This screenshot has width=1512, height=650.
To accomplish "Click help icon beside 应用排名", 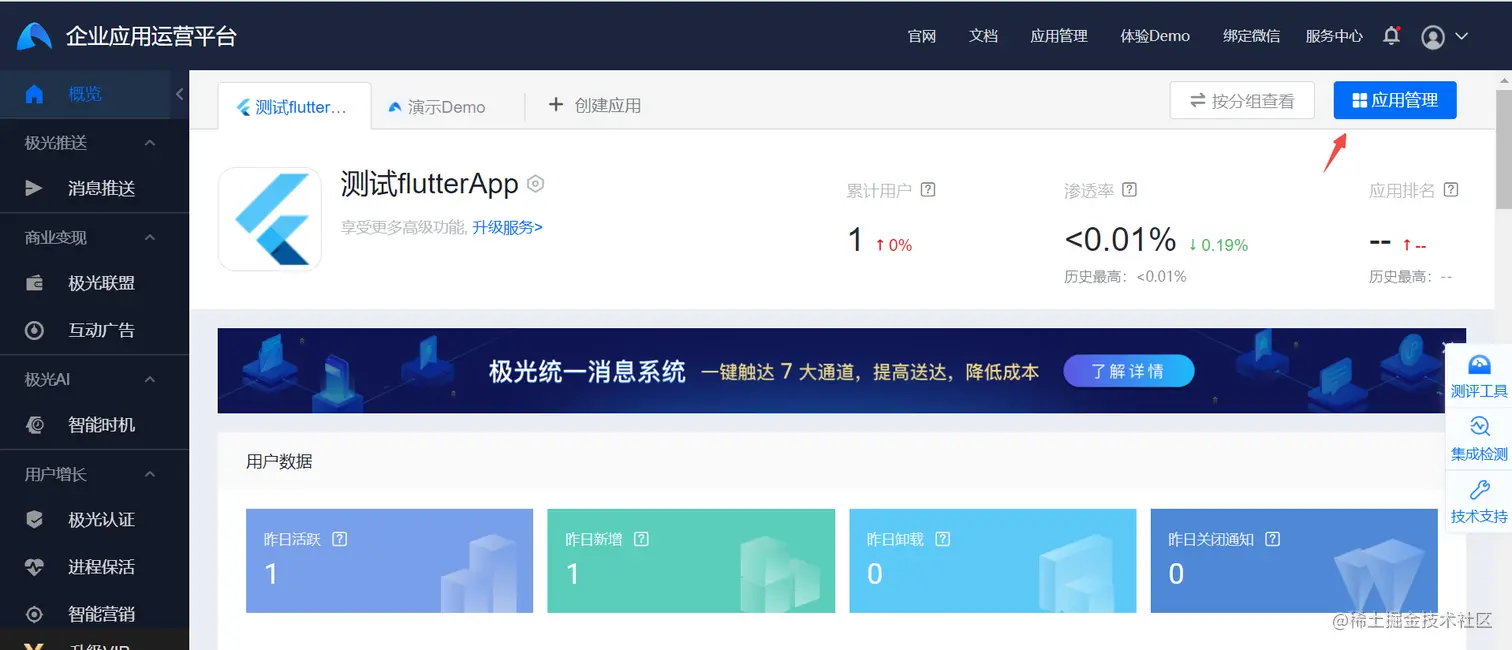I will tap(1451, 190).
